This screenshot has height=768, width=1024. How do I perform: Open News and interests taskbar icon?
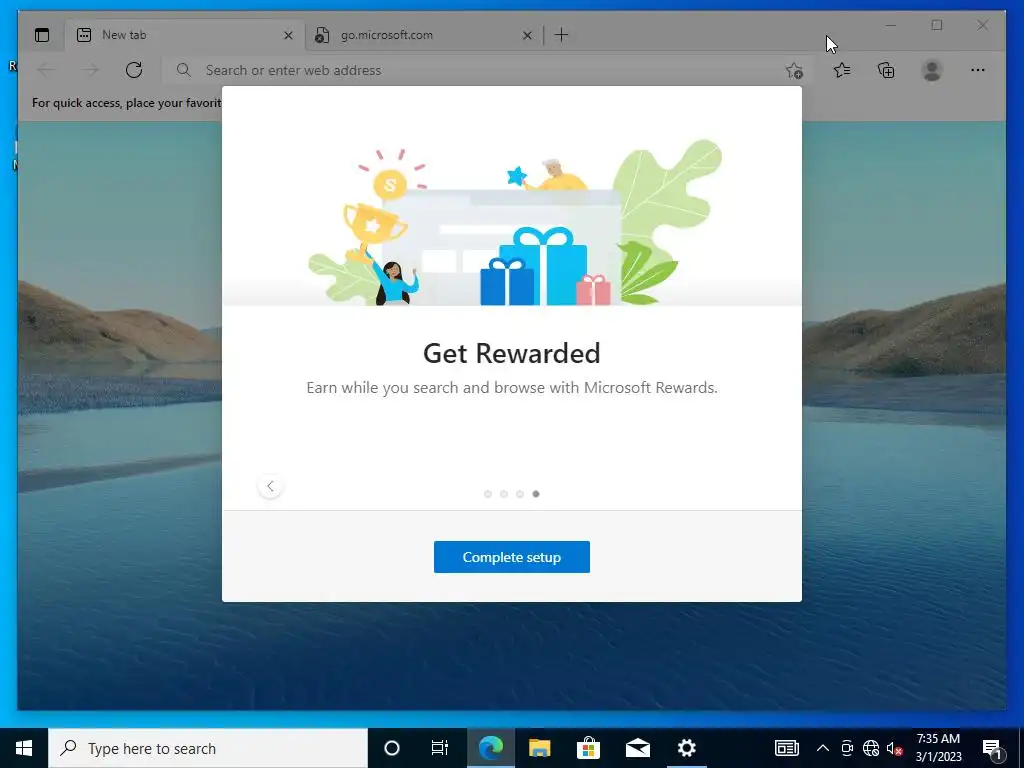click(786, 748)
